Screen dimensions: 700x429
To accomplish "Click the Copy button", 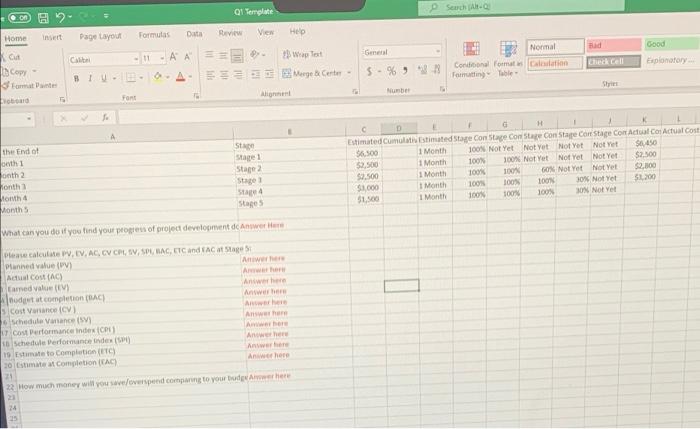I will click(16, 72).
